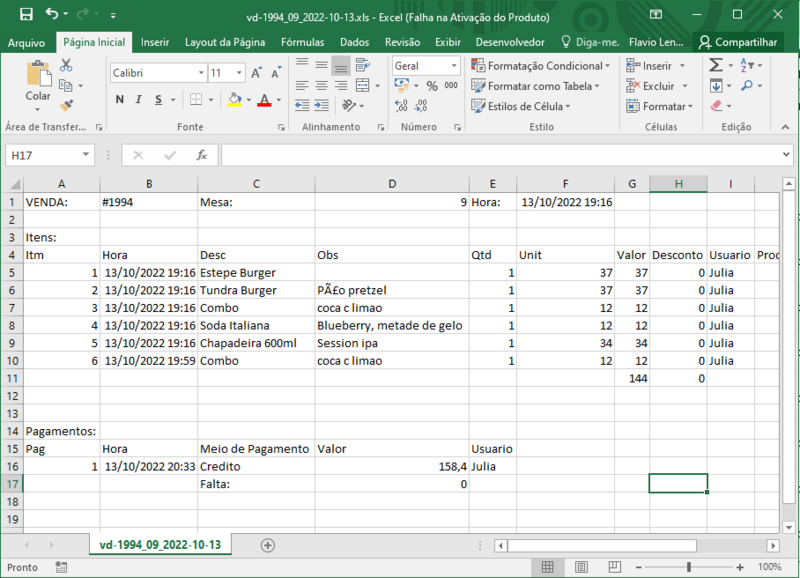Open the font size dropdown
Screen dimensions: 800x578
pyautogui.click(x=239, y=73)
